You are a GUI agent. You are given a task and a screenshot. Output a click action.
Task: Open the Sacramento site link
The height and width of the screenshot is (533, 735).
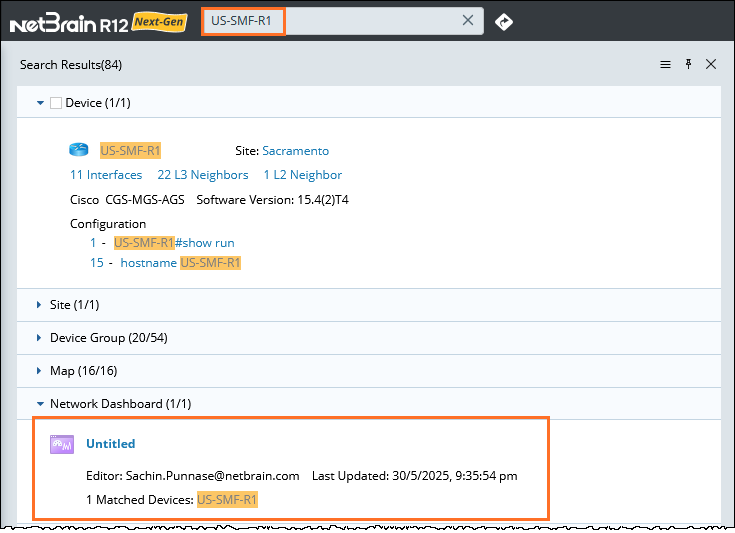295,151
